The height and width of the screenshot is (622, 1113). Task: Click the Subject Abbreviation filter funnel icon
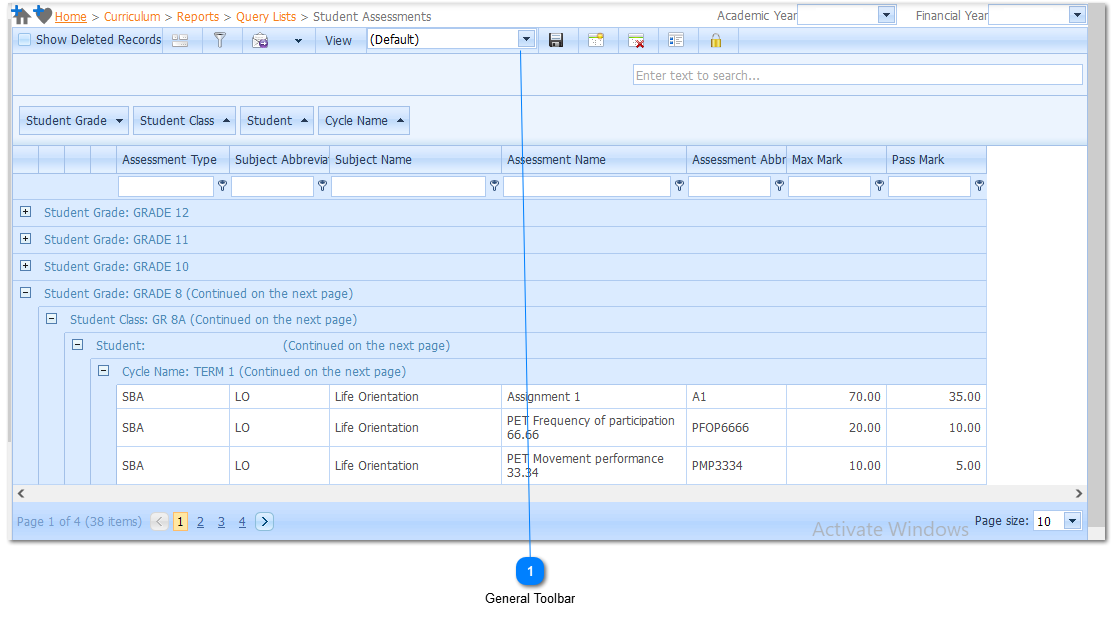coord(322,185)
